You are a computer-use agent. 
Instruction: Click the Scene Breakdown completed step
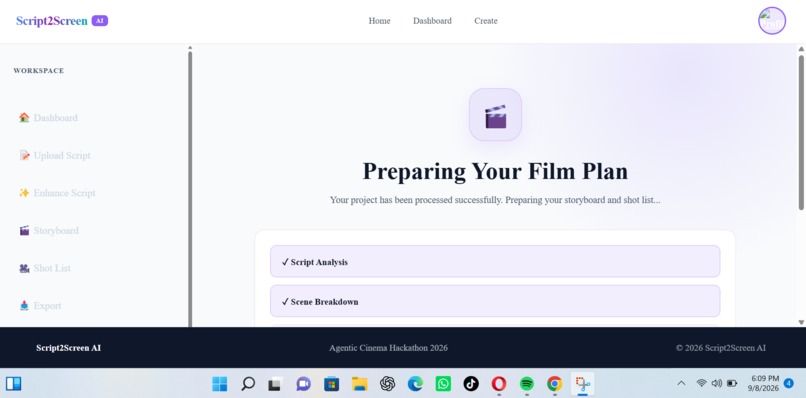point(495,301)
